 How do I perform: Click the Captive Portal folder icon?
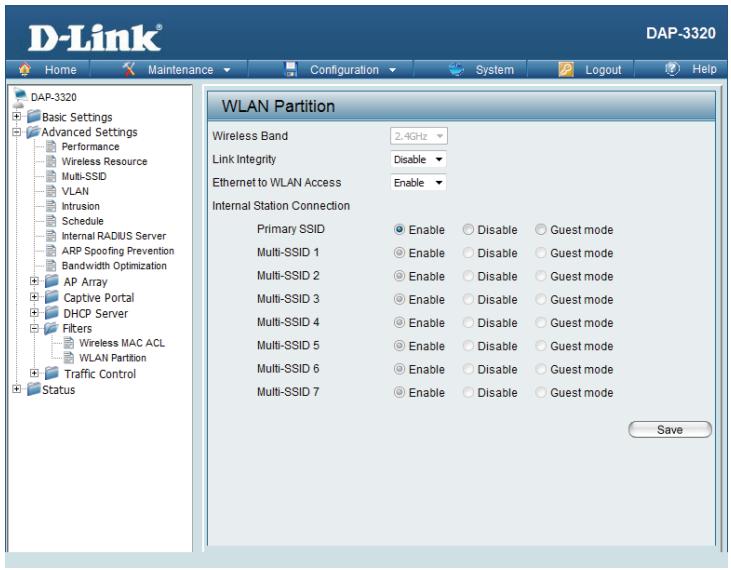pyautogui.click(x=52, y=297)
